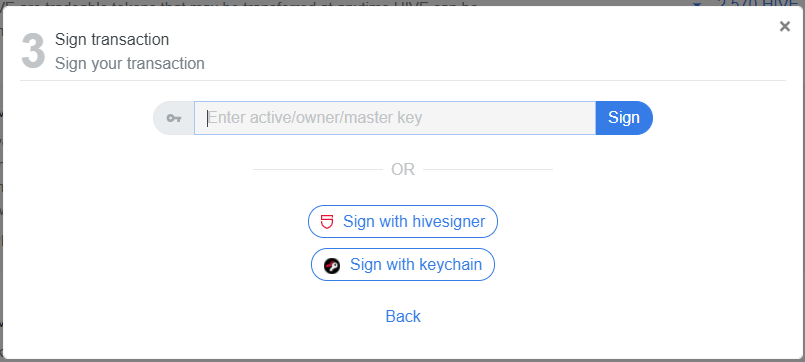
Task: Click the OR separator label
Action: 403,169
